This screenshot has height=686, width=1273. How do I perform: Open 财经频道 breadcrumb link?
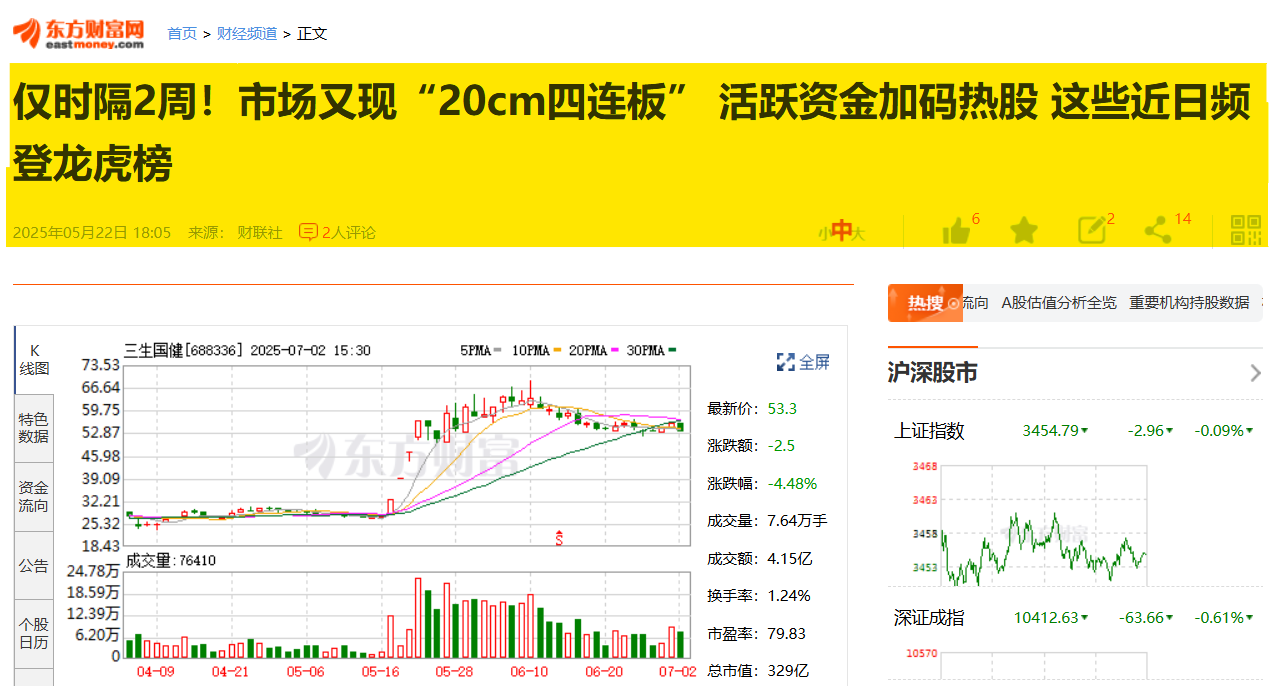(247, 33)
